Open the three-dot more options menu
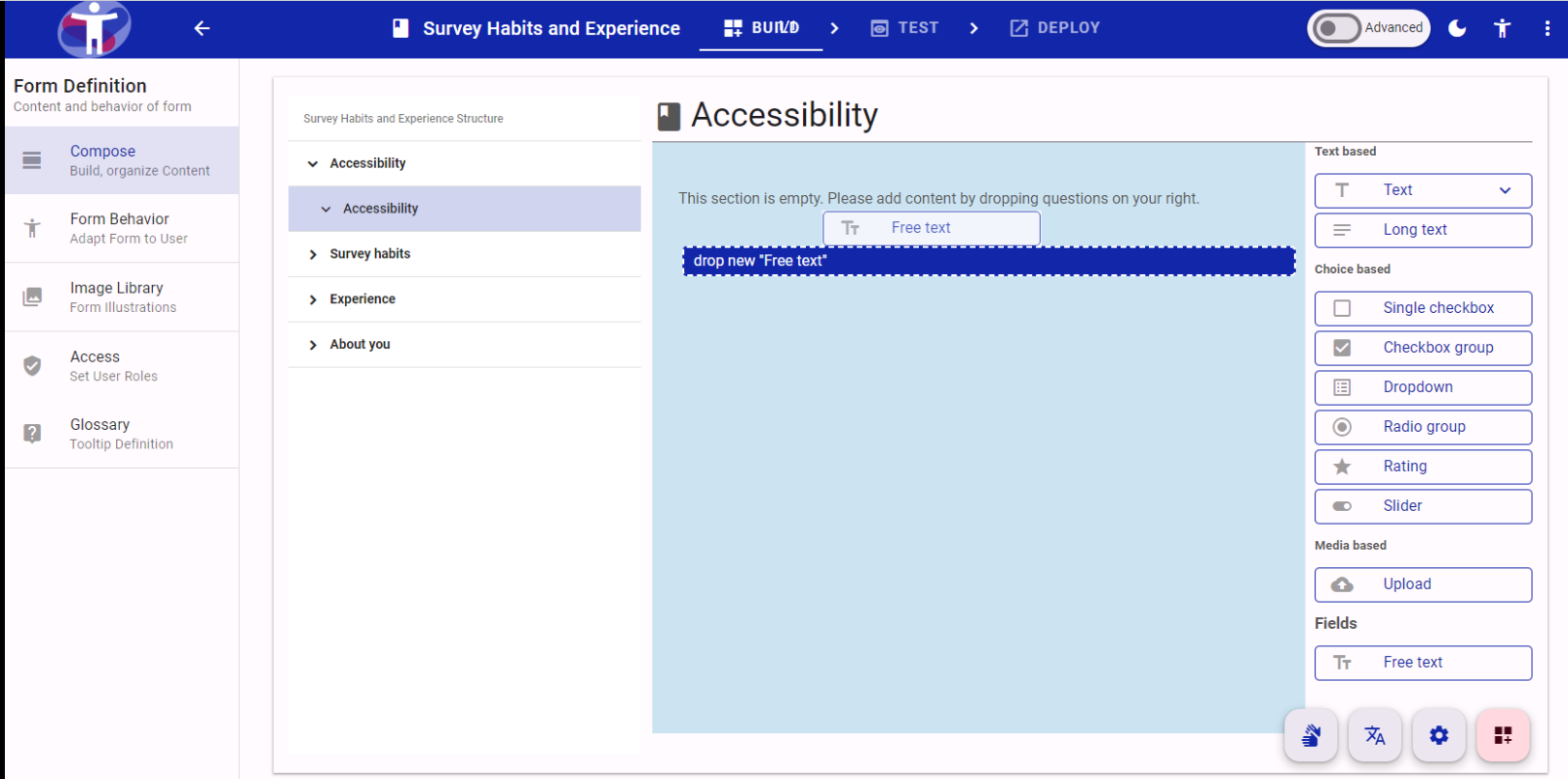The image size is (1568, 779). click(x=1547, y=28)
